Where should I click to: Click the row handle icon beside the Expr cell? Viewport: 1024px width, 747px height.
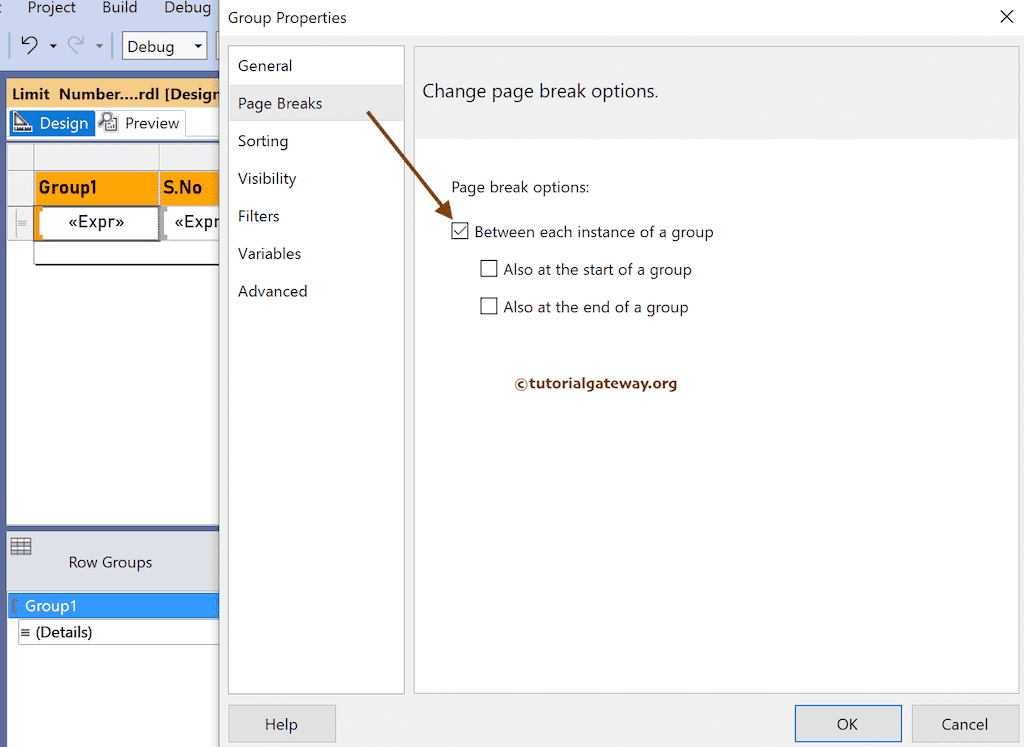(22, 222)
